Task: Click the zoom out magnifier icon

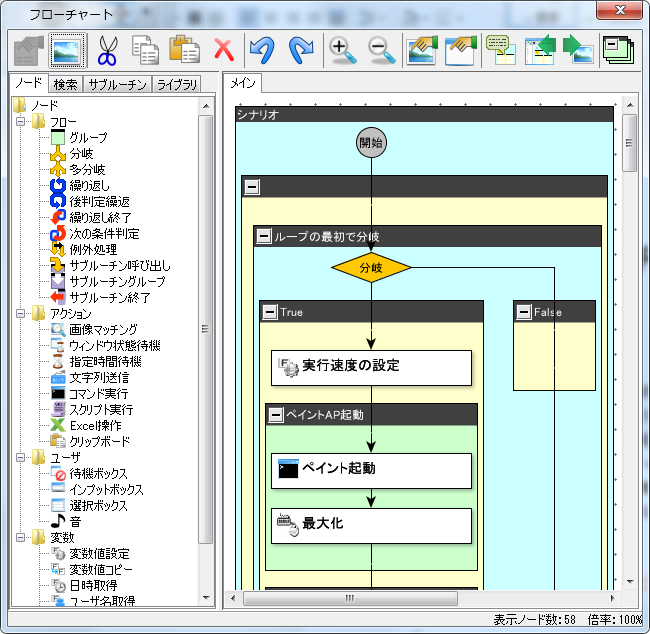Action: point(381,51)
